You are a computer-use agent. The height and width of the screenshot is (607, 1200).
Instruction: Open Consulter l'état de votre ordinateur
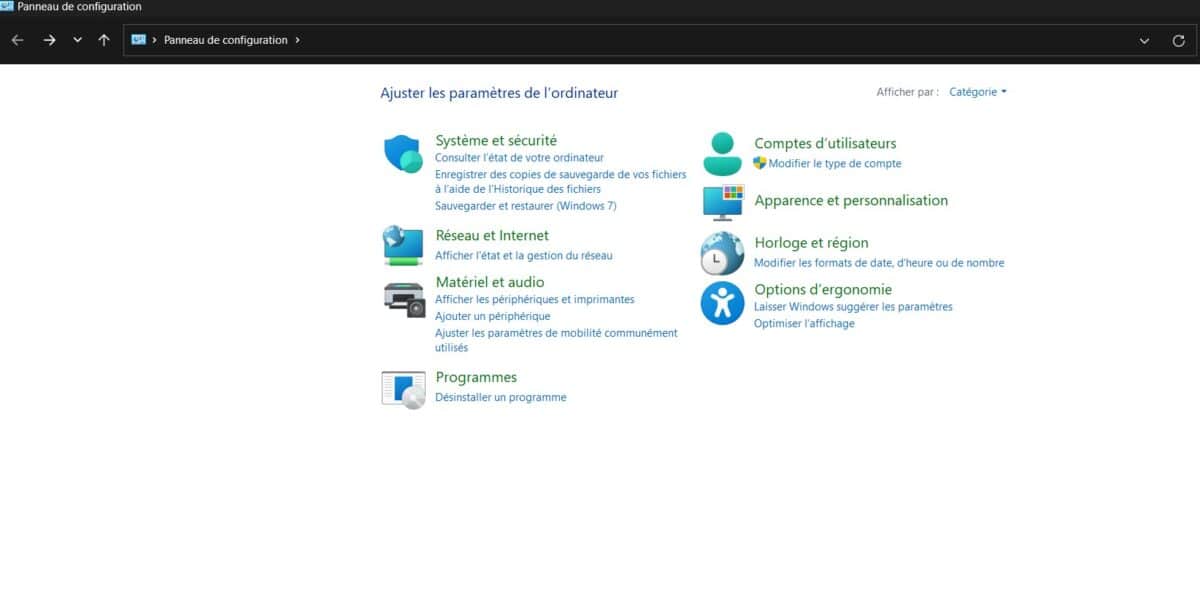point(519,158)
